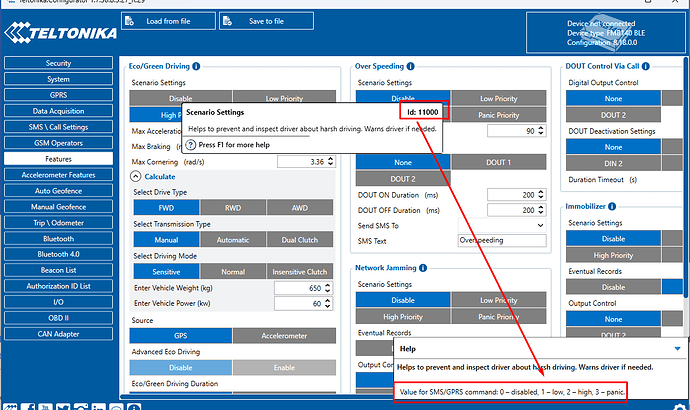Open the System section
The image size is (690, 410).
point(59,79)
